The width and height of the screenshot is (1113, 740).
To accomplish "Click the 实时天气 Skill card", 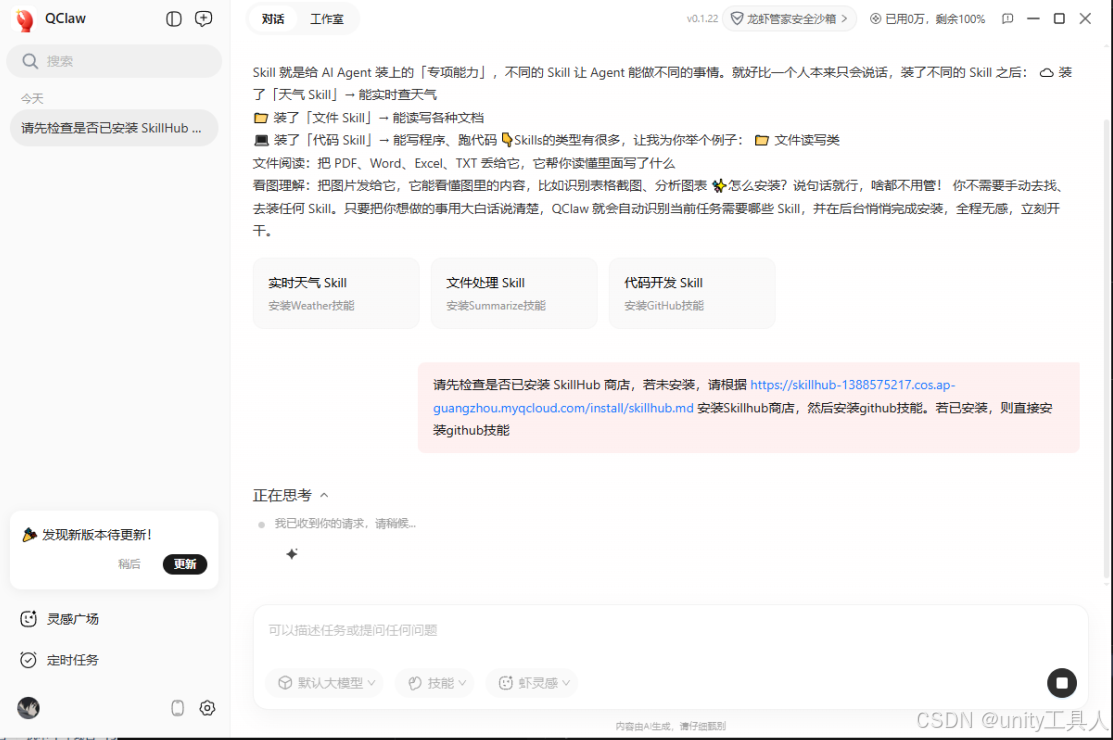I will [336, 293].
